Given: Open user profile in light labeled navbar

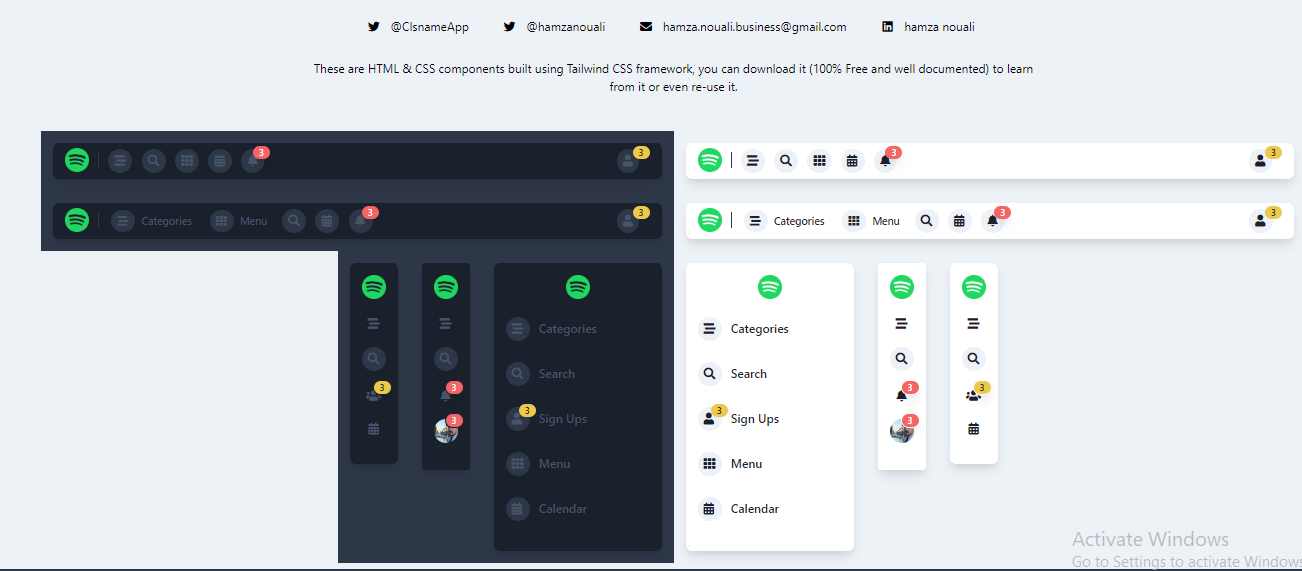Looking at the screenshot, I should point(1260,221).
